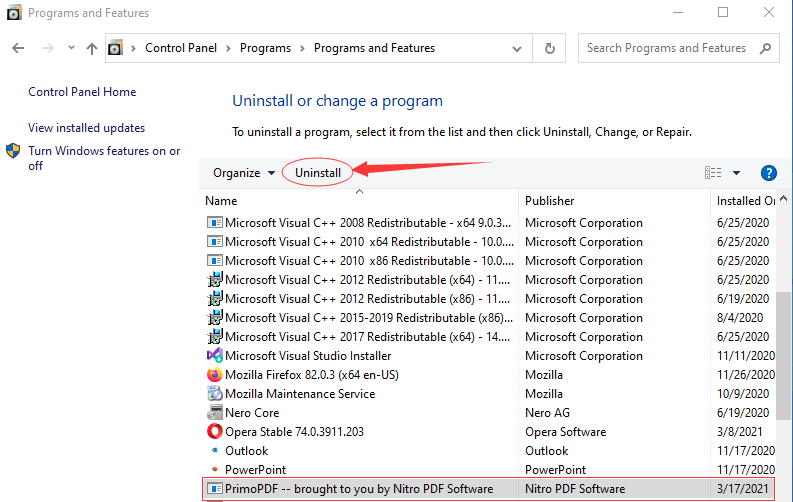The image size is (793, 502).
Task: Select Programs and Features breadcrumb
Action: [x=374, y=48]
